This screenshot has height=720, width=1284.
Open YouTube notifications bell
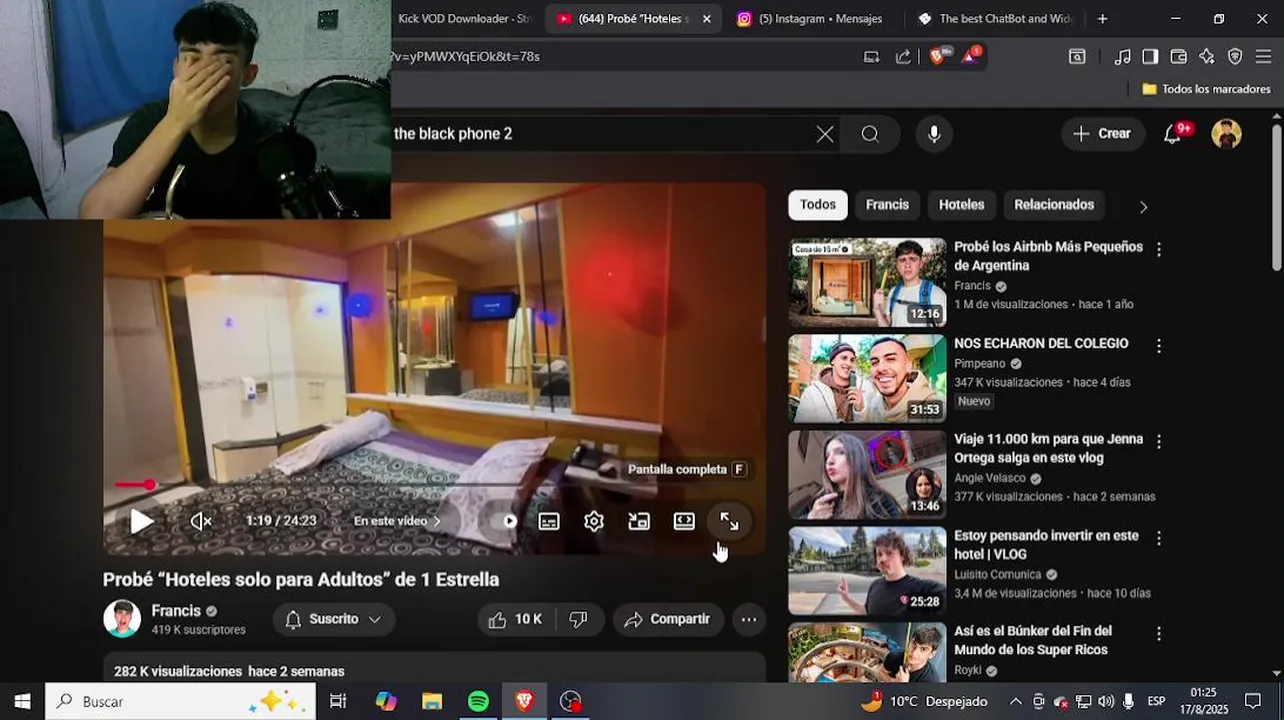(x=1173, y=134)
